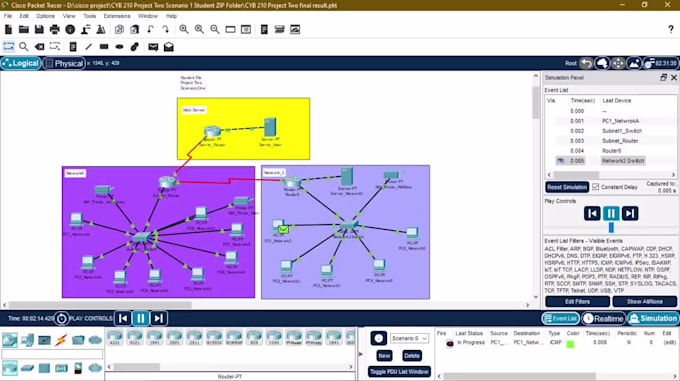Click the workspace horizontal scrollbar
Image resolution: width=680 pixels, height=381 pixels.
point(100,305)
